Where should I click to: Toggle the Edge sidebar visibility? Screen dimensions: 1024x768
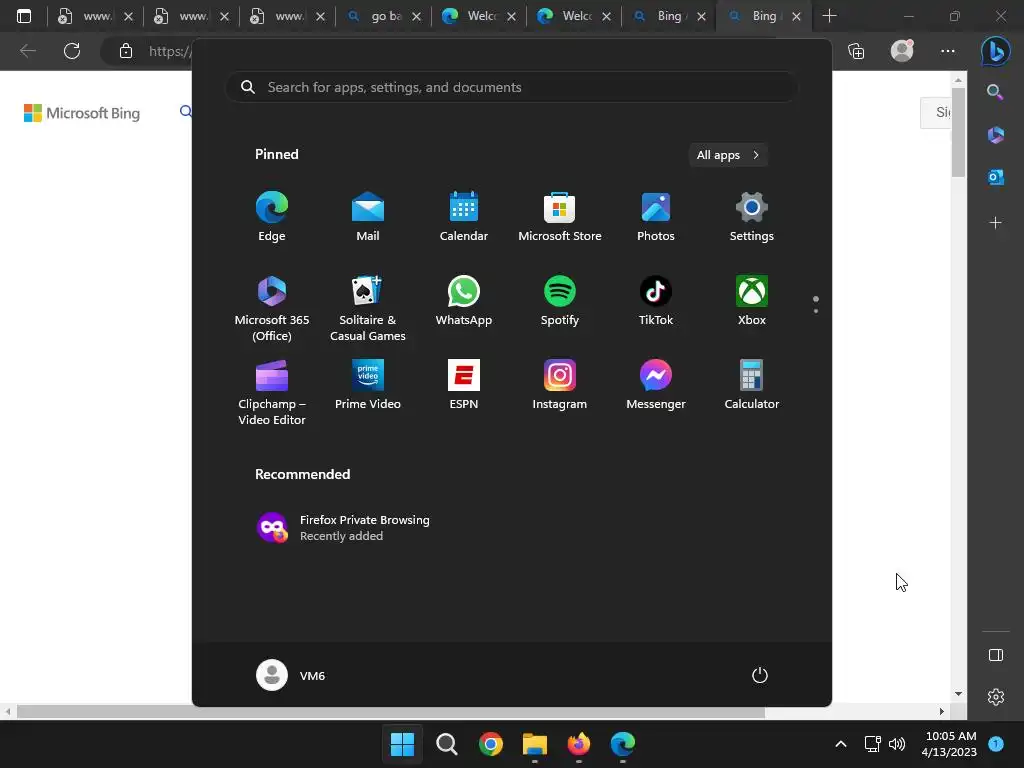tap(995, 655)
